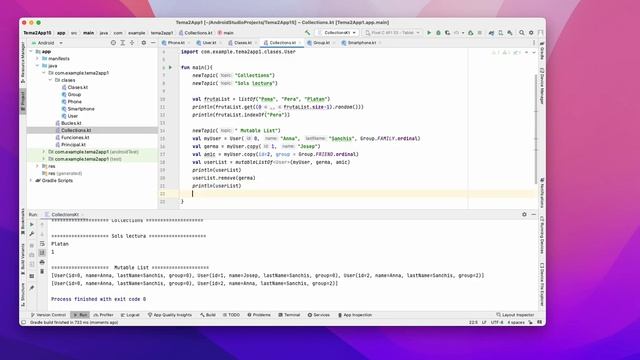The width and height of the screenshot is (640, 360).
Task: Toggle the Structure side panel
Action: pos(23,295)
